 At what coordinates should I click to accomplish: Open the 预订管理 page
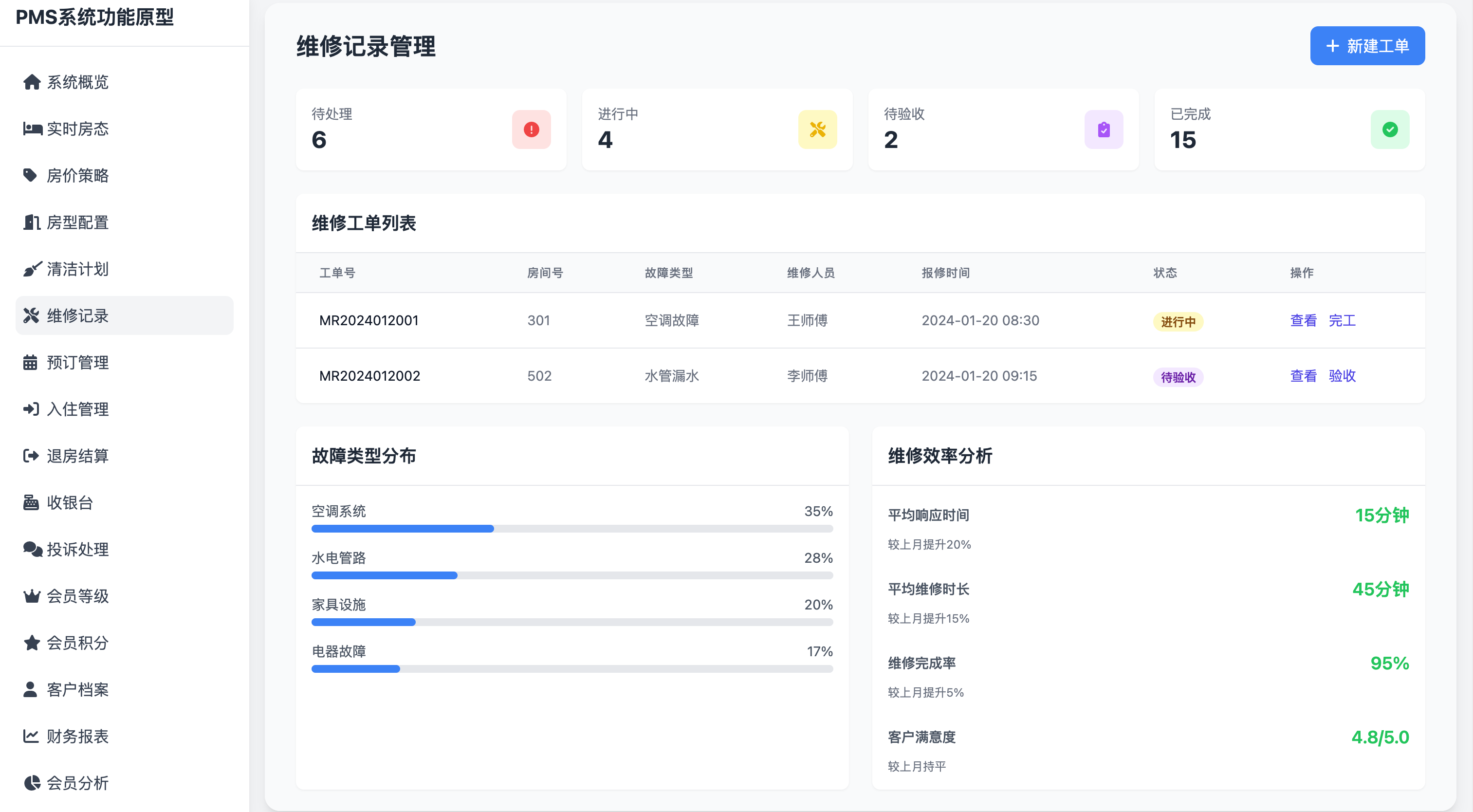[x=125, y=363]
